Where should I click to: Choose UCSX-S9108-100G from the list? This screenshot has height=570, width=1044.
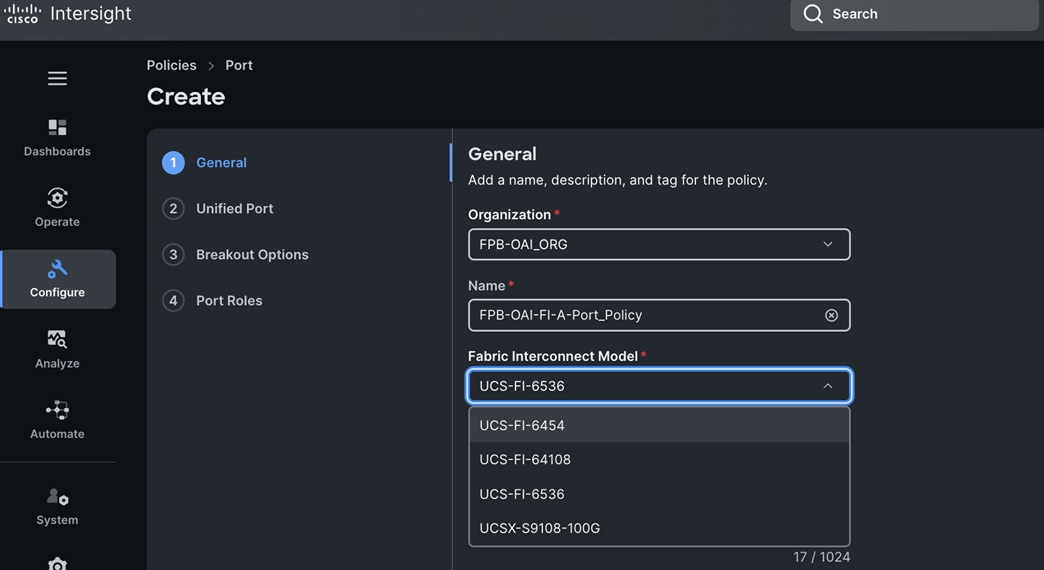coord(659,528)
